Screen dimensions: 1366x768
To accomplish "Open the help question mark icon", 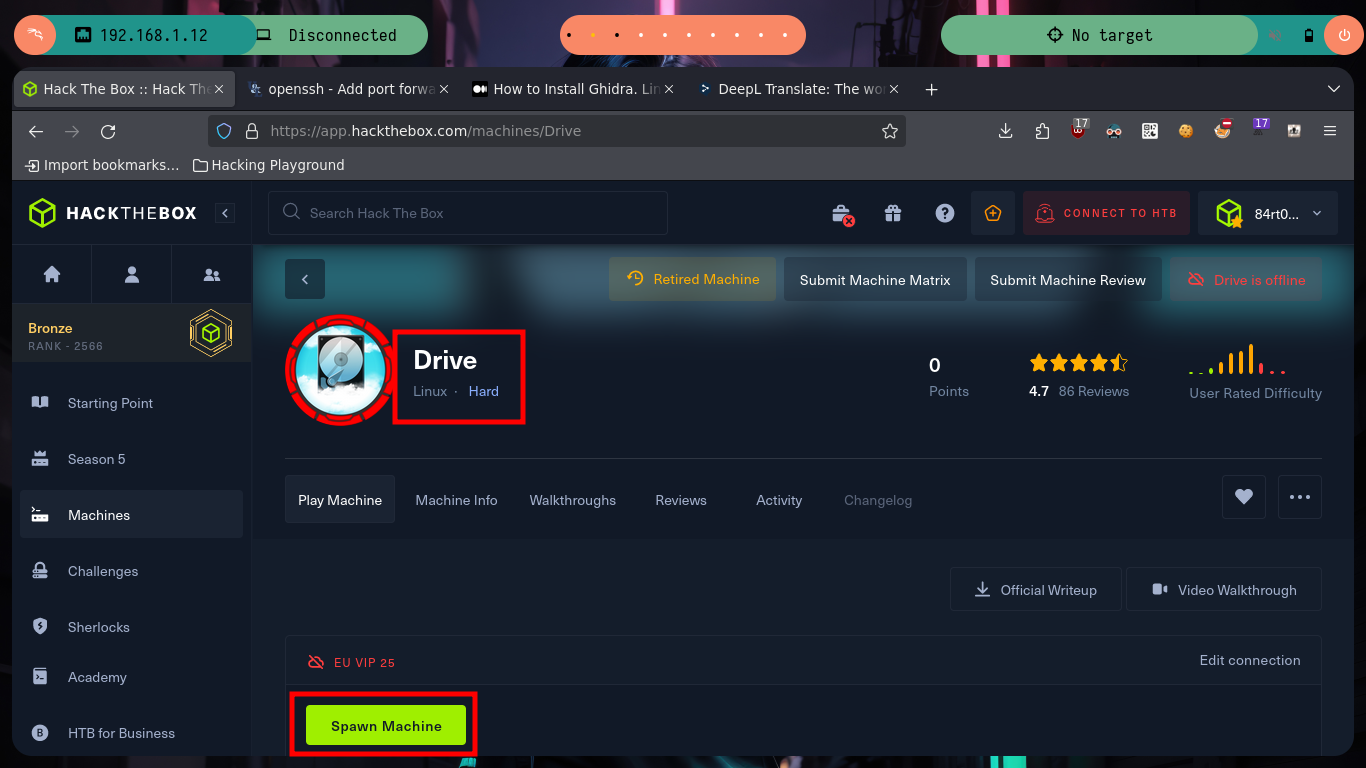I will point(945,213).
